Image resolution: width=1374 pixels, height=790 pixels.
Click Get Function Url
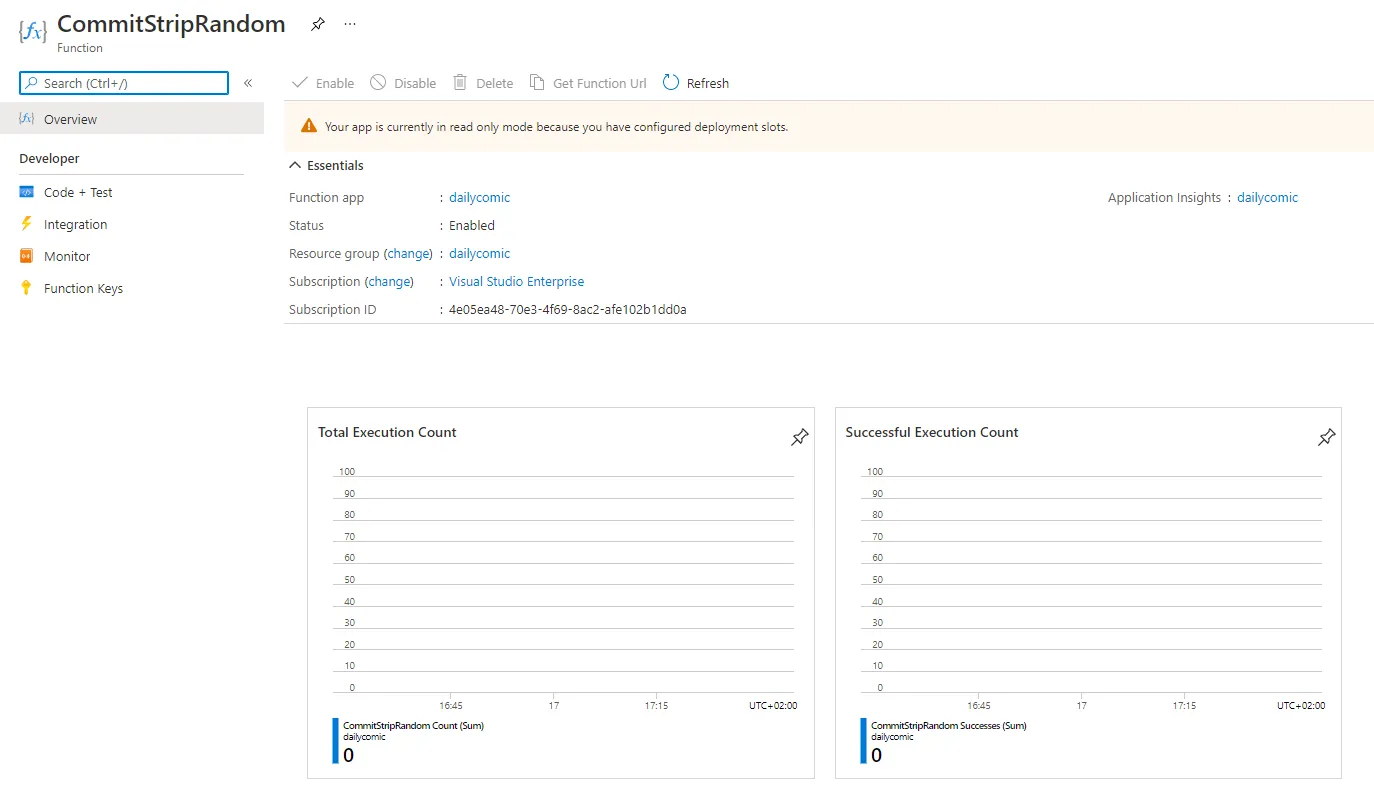[588, 83]
